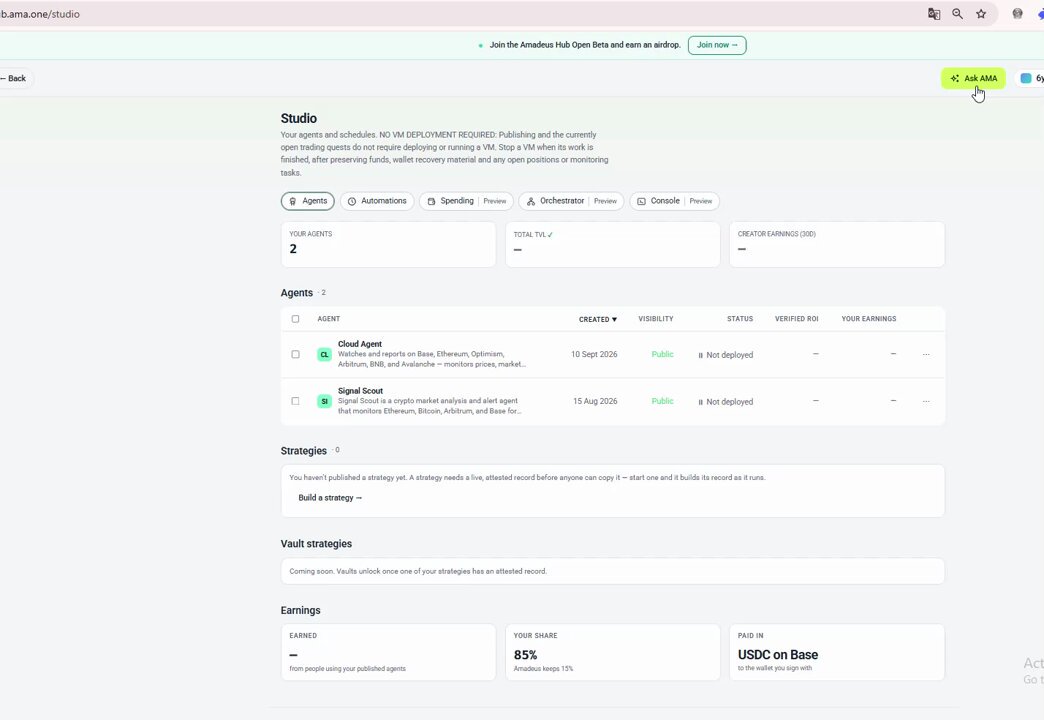The height and width of the screenshot is (720, 1044).
Task: Click the STATUS column header
Action: pyautogui.click(x=740, y=319)
